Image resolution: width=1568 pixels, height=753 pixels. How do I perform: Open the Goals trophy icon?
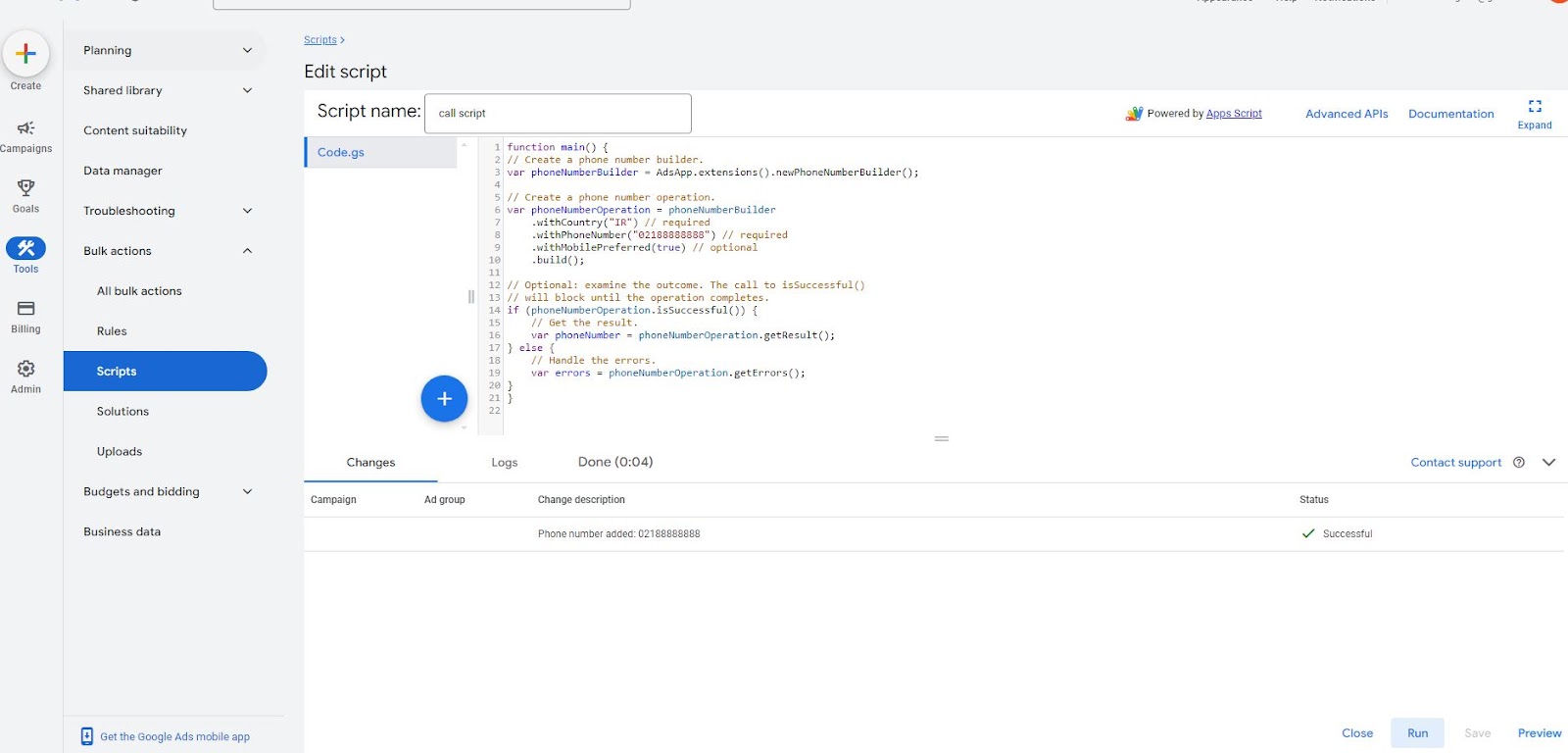click(x=25, y=187)
